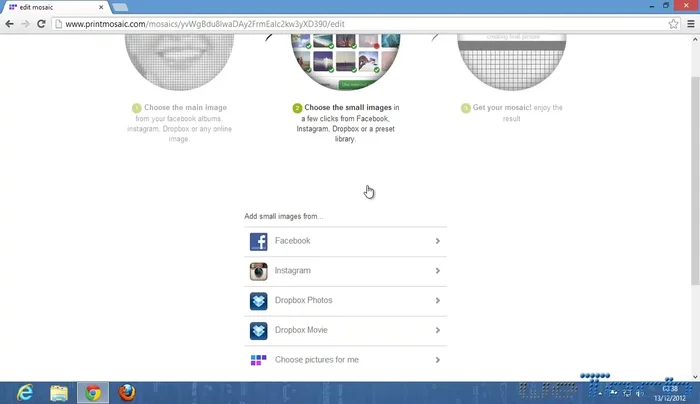Open File Explorer from the taskbar
The height and width of the screenshot is (404, 700).
tap(59, 392)
